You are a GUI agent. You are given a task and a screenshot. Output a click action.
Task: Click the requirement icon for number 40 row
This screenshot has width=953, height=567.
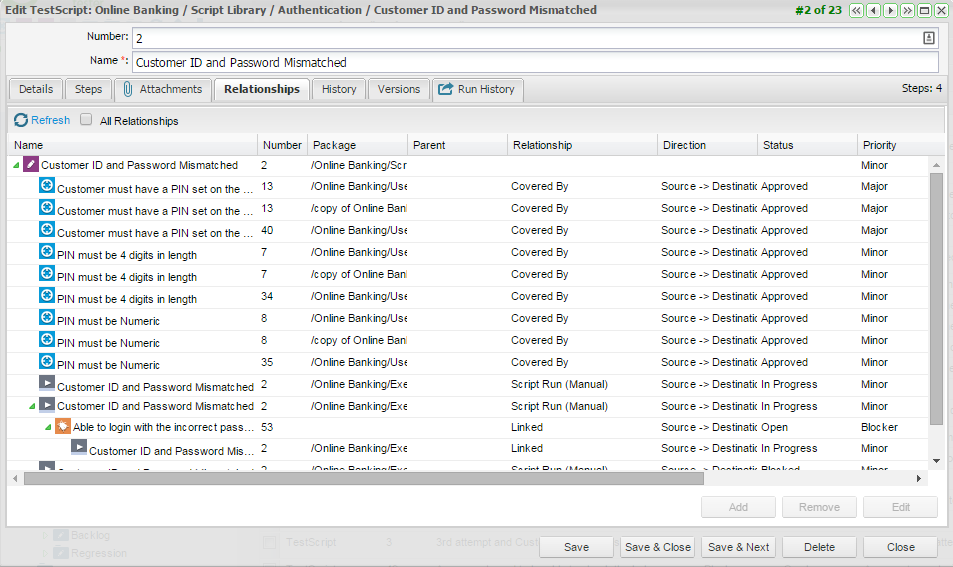(47, 230)
